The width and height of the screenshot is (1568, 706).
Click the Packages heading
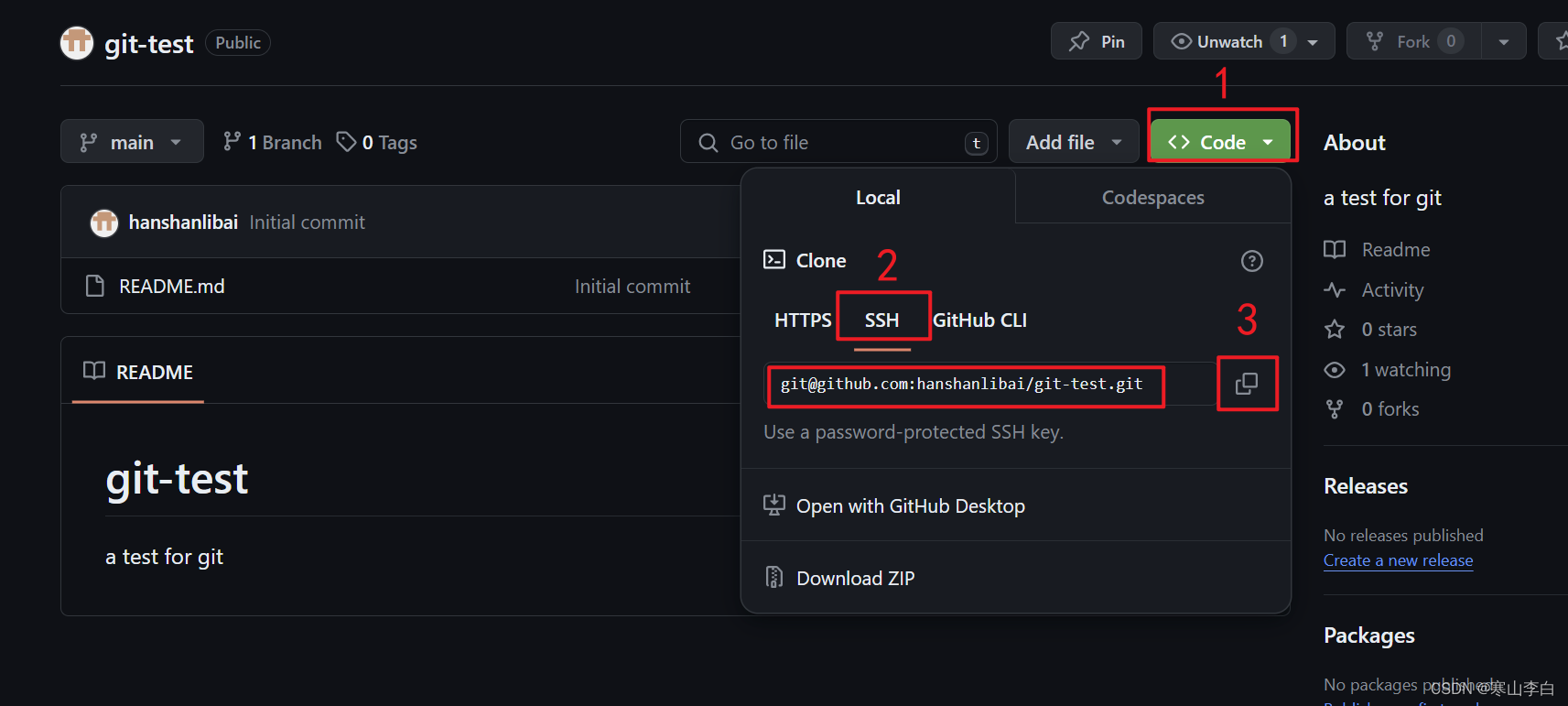(1369, 635)
